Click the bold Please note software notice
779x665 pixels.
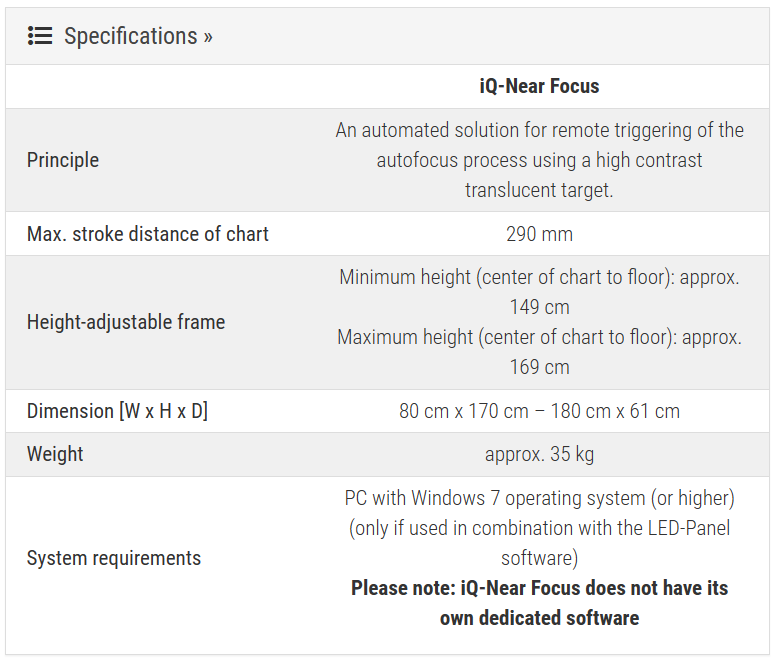pyautogui.click(x=539, y=602)
